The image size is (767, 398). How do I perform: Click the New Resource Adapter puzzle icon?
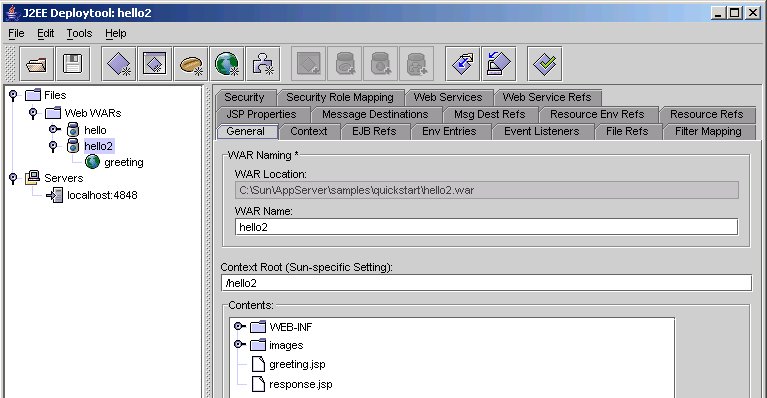coord(263,64)
